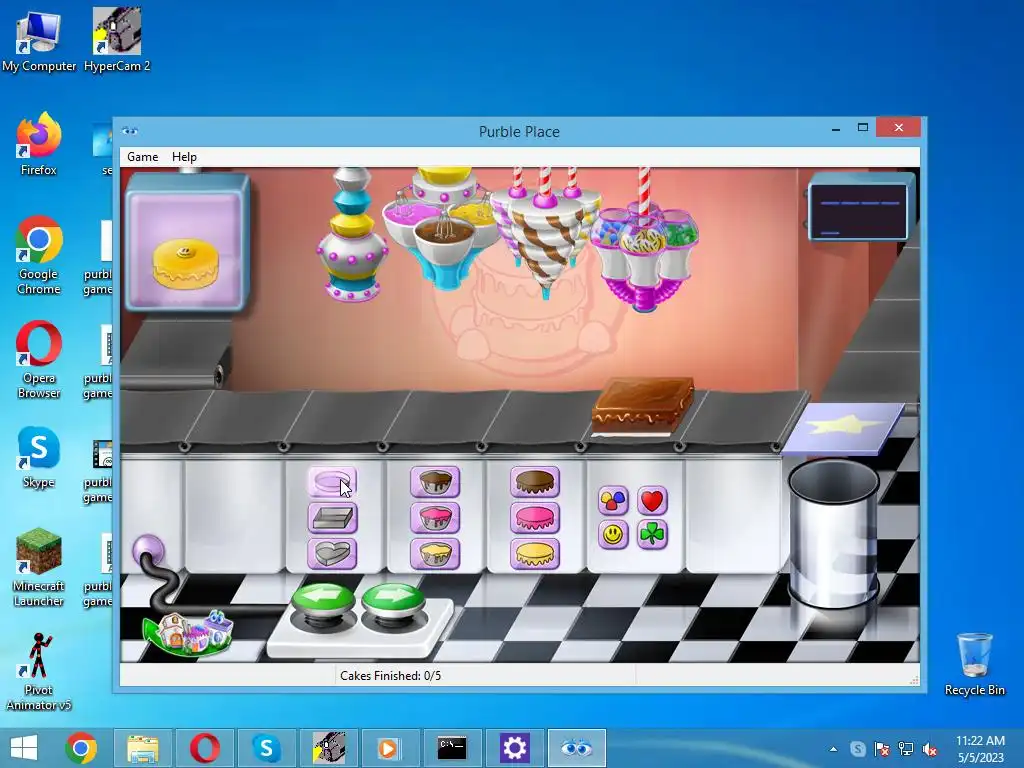Click the star shipping box
The image size is (1024, 768).
pos(843,428)
